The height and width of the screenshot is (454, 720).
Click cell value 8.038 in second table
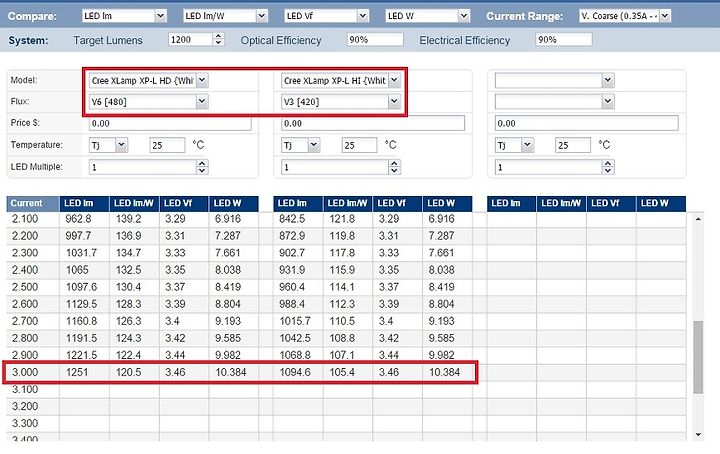pyautogui.click(x=442, y=270)
